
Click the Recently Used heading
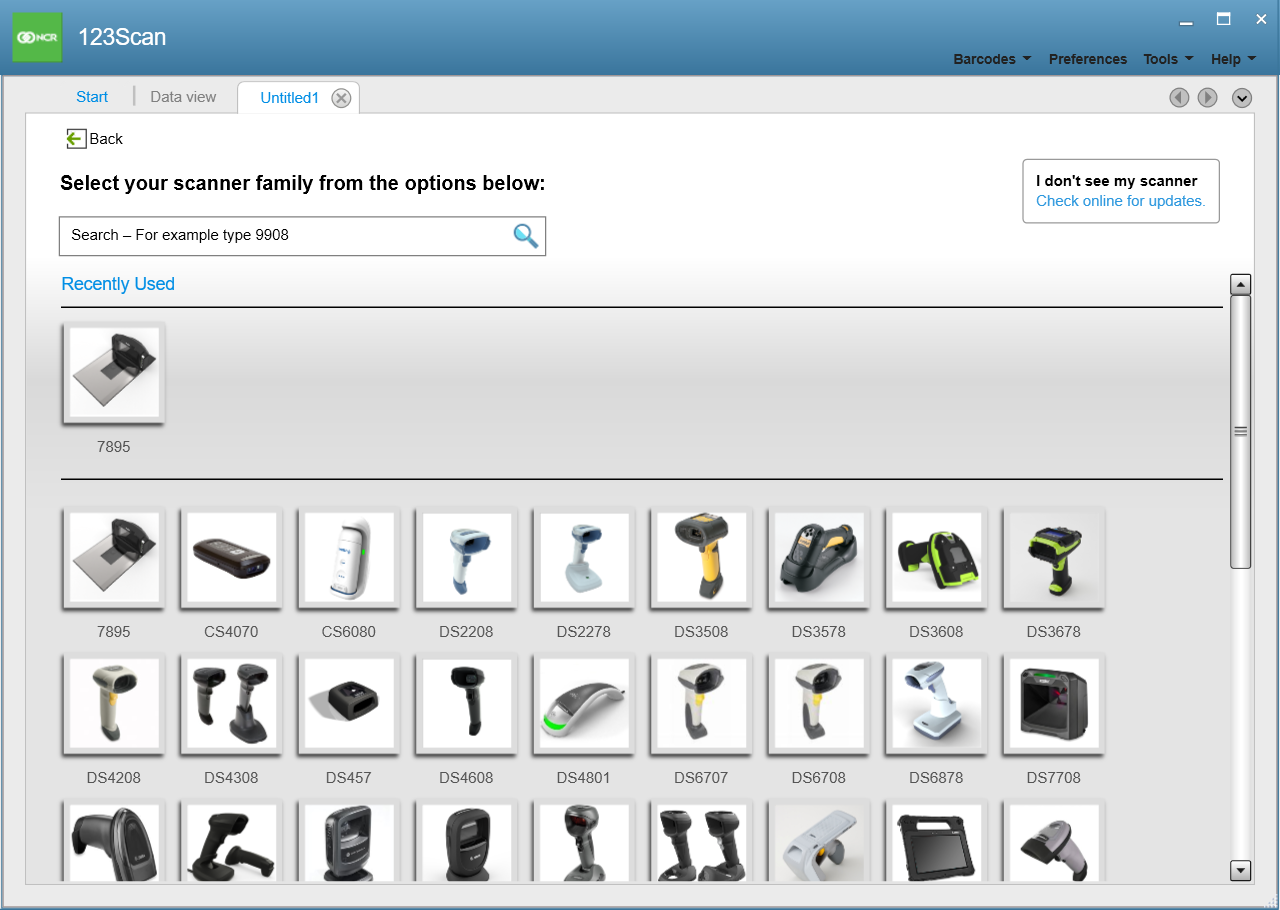click(118, 284)
